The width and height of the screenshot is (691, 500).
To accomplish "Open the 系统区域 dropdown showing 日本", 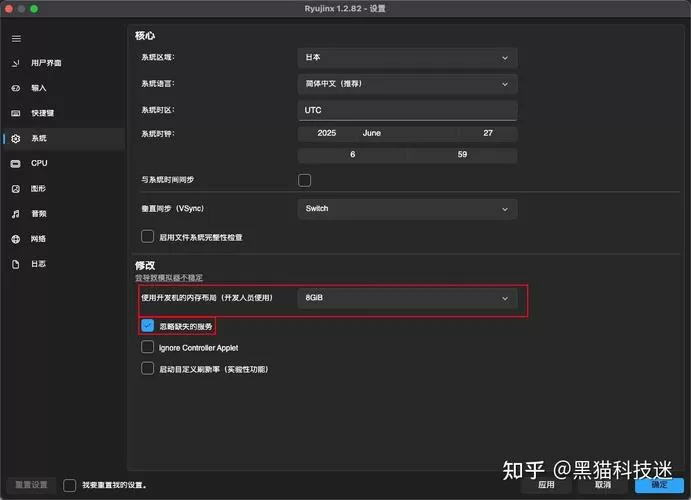I will [x=407, y=58].
